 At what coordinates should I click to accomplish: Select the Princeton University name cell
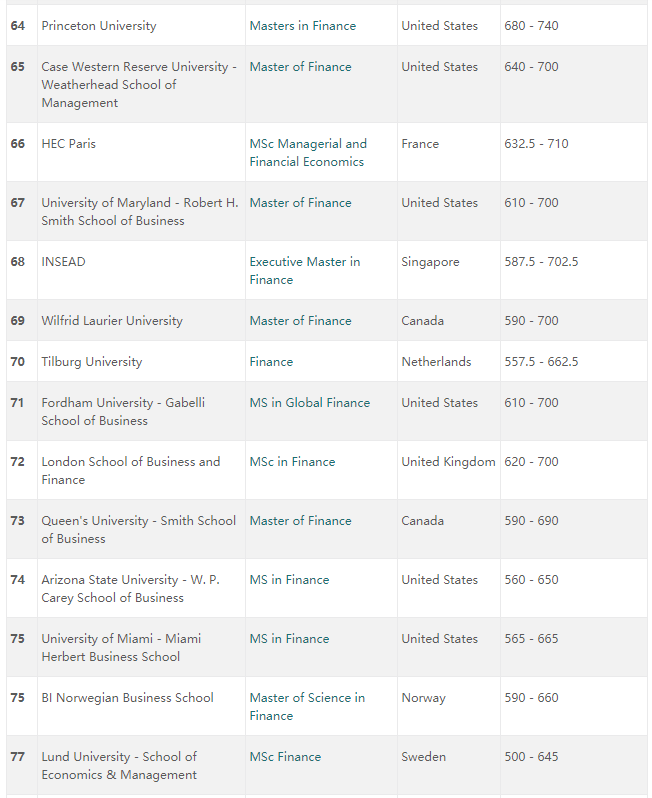tap(141, 25)
